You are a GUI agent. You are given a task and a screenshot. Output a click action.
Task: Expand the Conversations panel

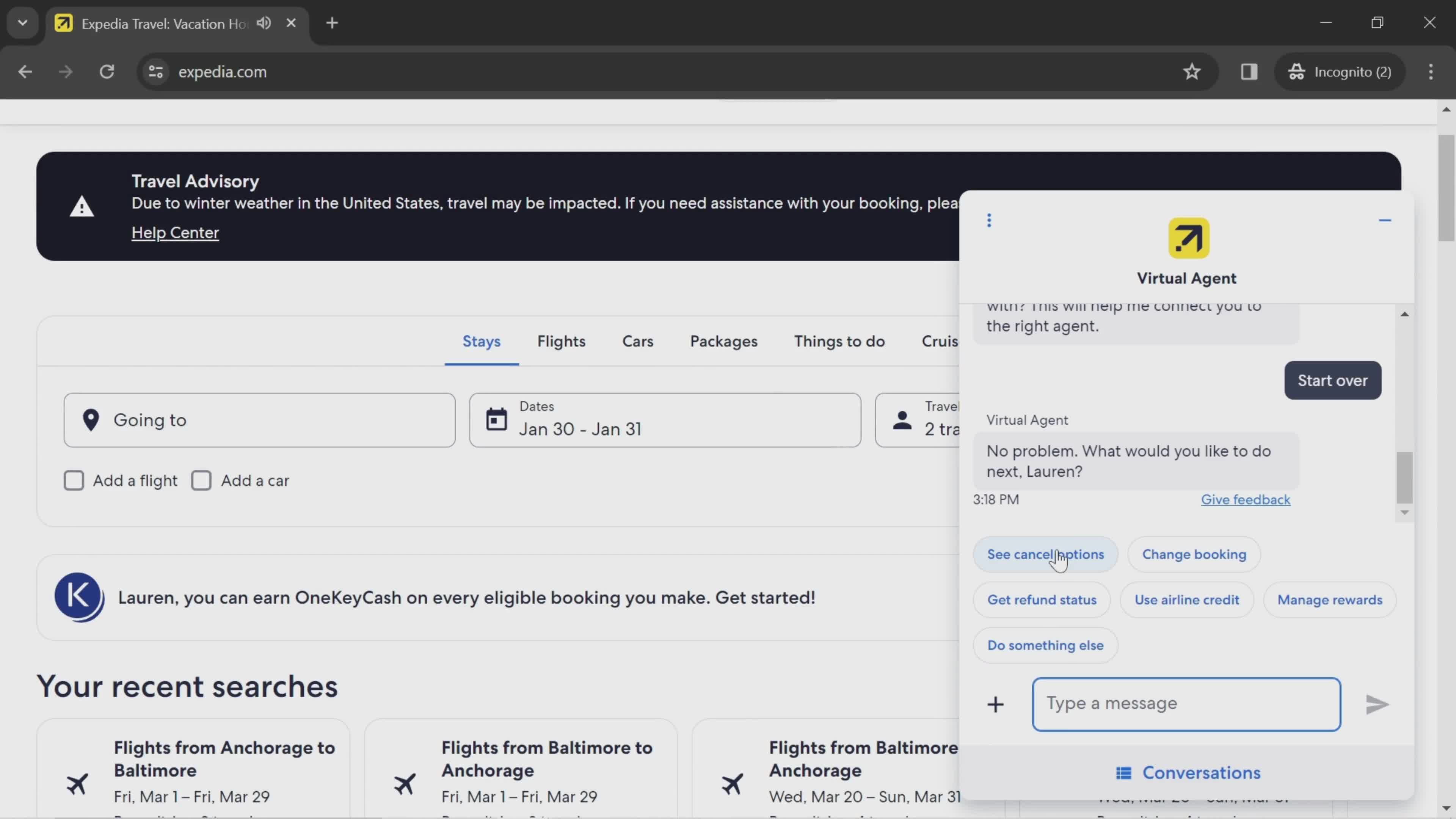(1187, 772)
